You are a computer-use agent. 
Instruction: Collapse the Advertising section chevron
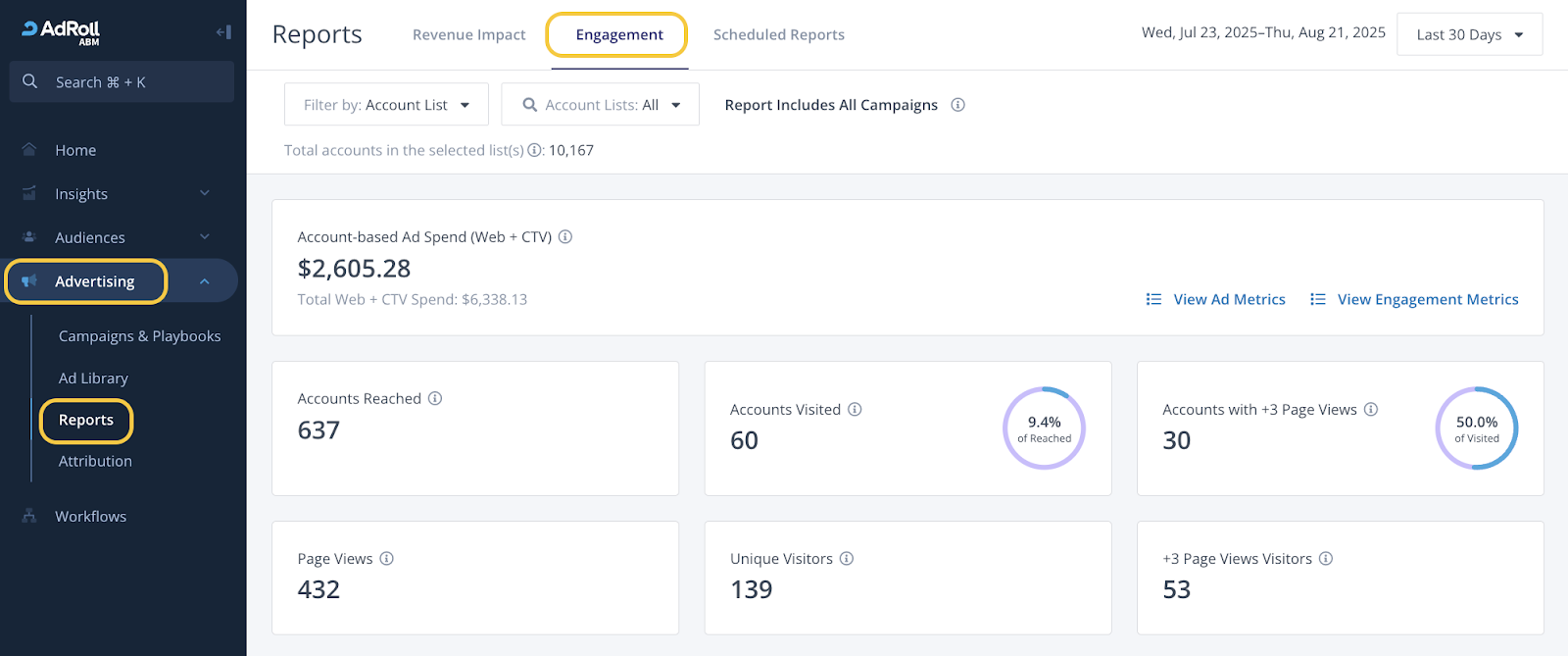coord(204,281)
